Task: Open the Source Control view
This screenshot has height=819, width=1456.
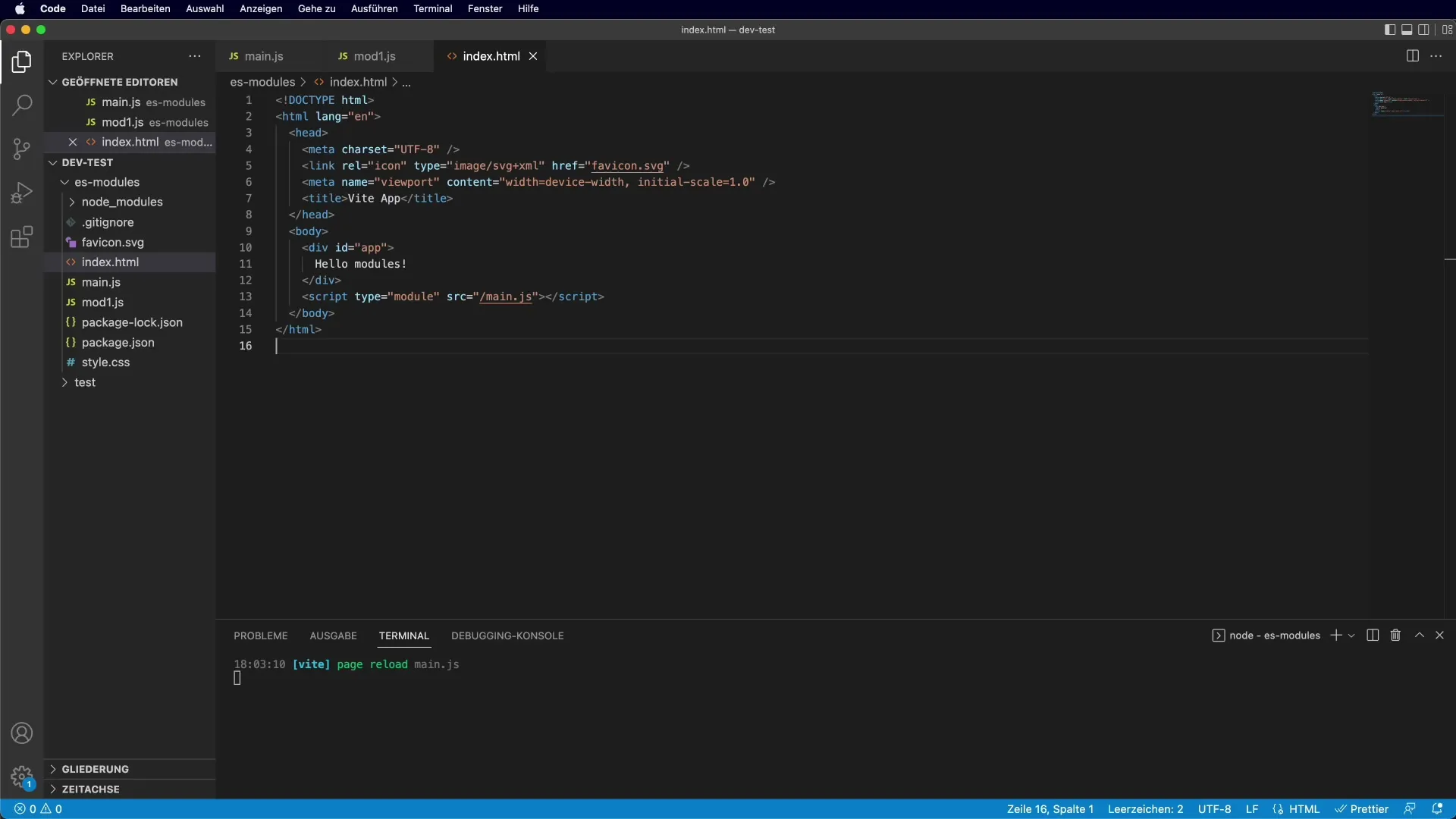Action: click(22, 149)
